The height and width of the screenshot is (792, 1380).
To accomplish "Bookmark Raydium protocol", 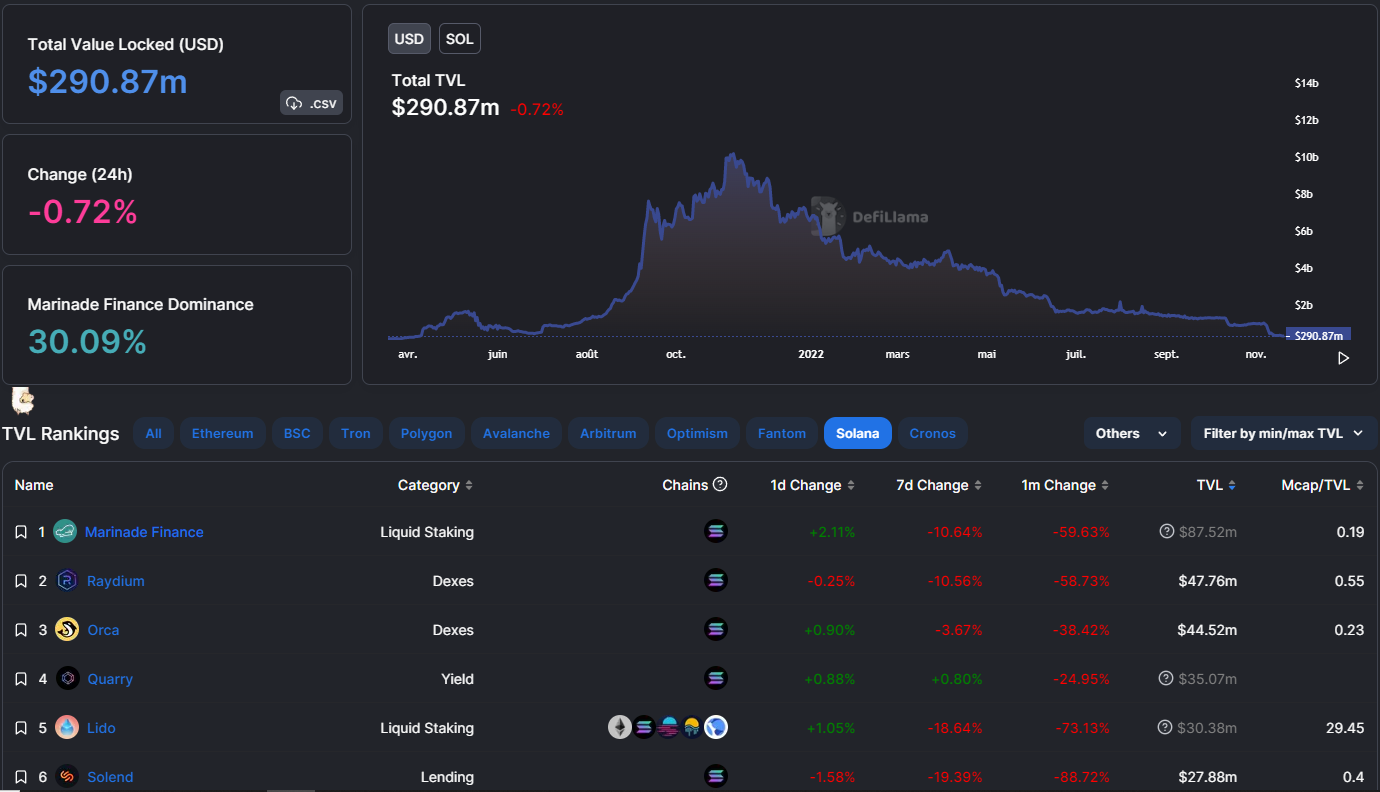I will point(21,581).
